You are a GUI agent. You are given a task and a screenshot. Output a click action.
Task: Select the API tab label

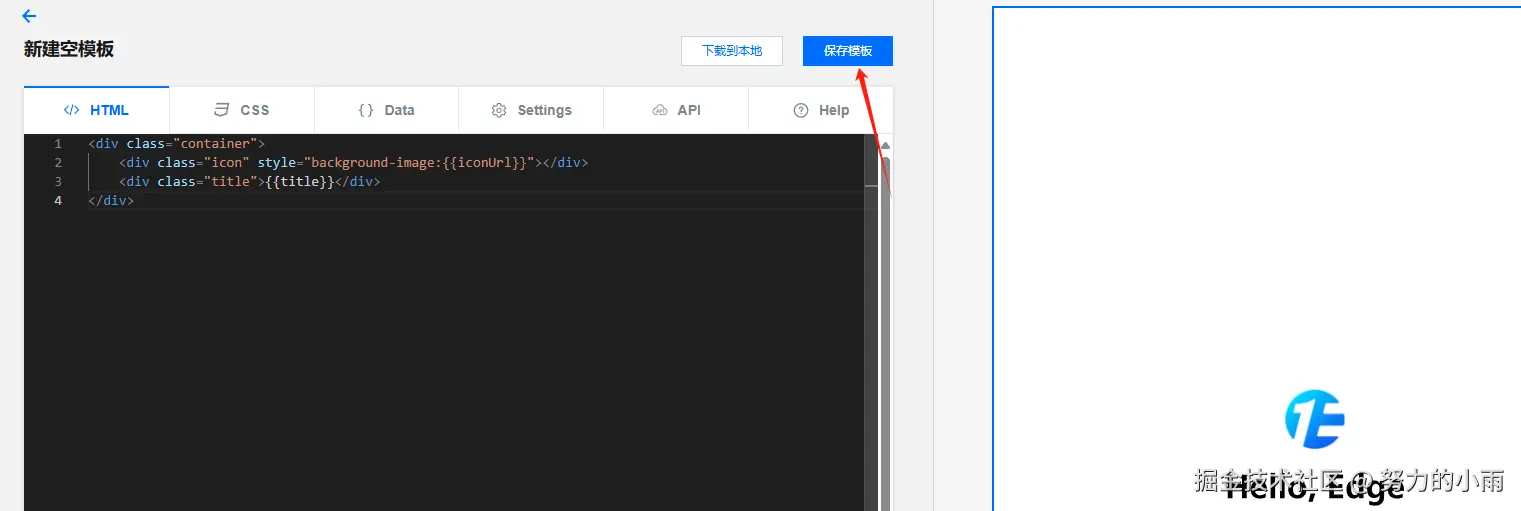(689, 110)
